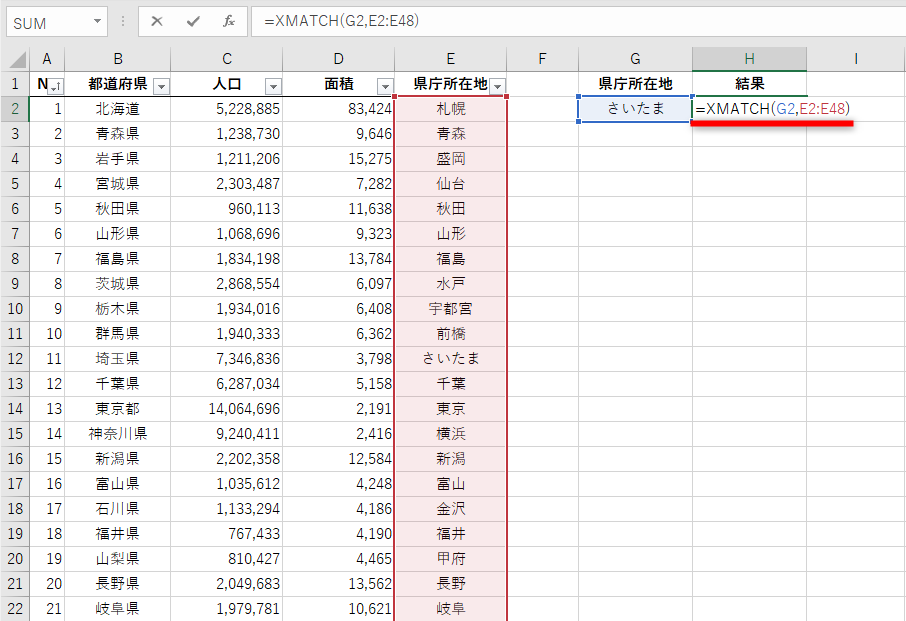Click the area value 15,275
This screenshot has height=621, width=906.
click(x=339, y=158)
